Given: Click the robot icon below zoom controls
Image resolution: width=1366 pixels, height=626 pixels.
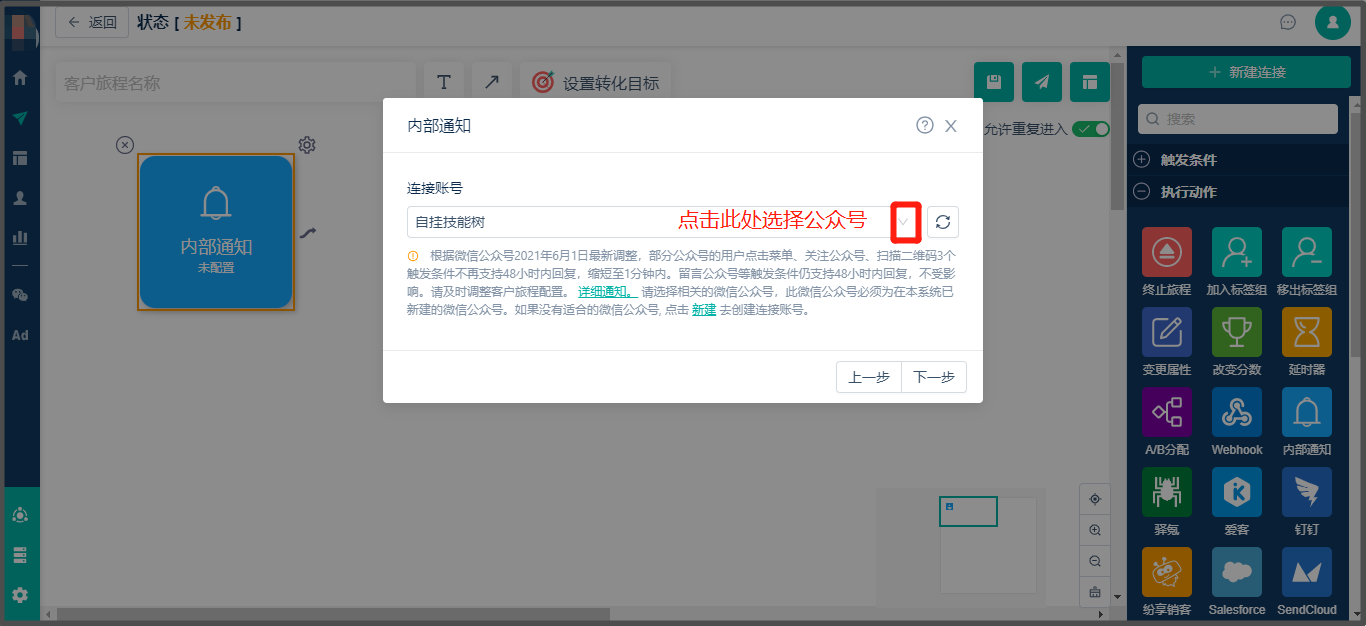Looking at the screenshot, I should tap(1095, 592).
